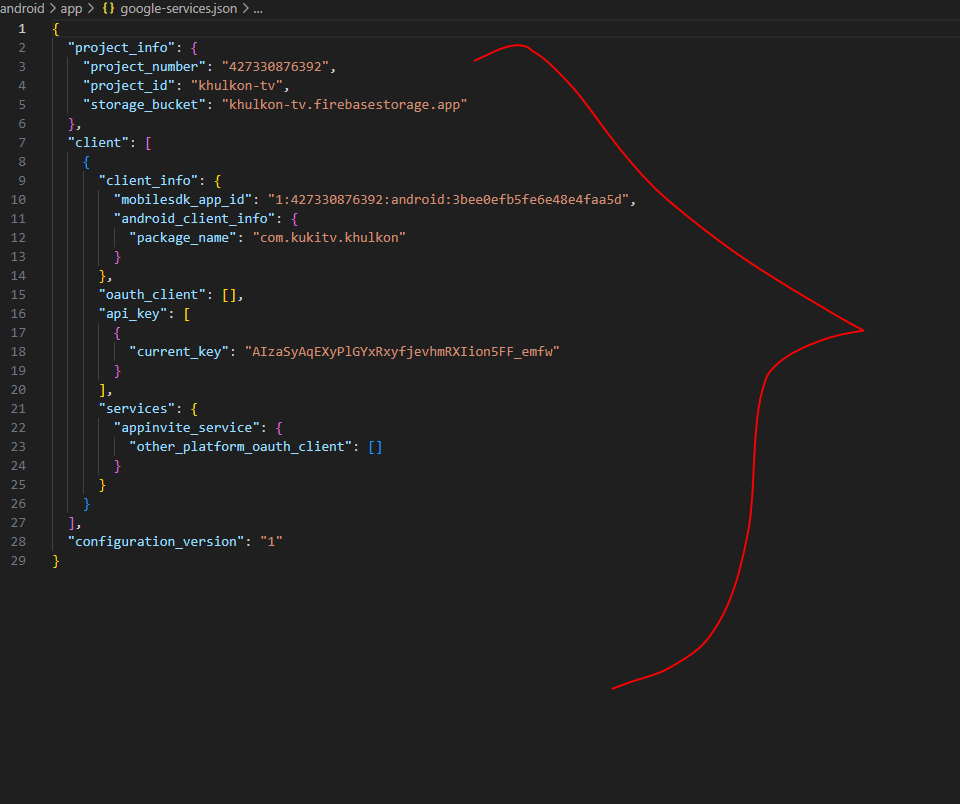Click the "android_client_info" key
The height and width of the screenshot is (804, 960).
[x=195, y=219]
